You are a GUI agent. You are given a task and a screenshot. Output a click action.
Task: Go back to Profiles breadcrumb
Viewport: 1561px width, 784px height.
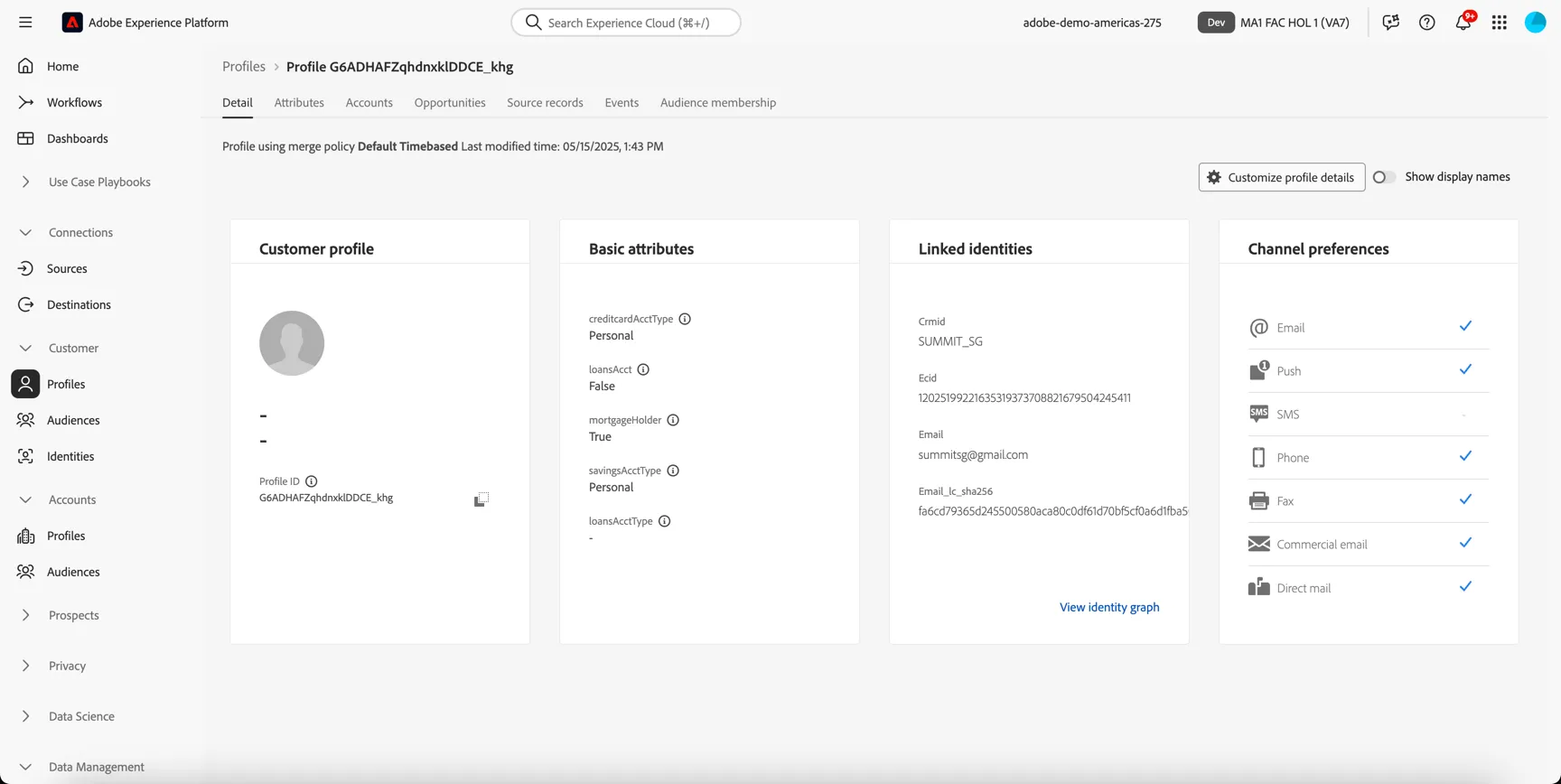[244, 67]
